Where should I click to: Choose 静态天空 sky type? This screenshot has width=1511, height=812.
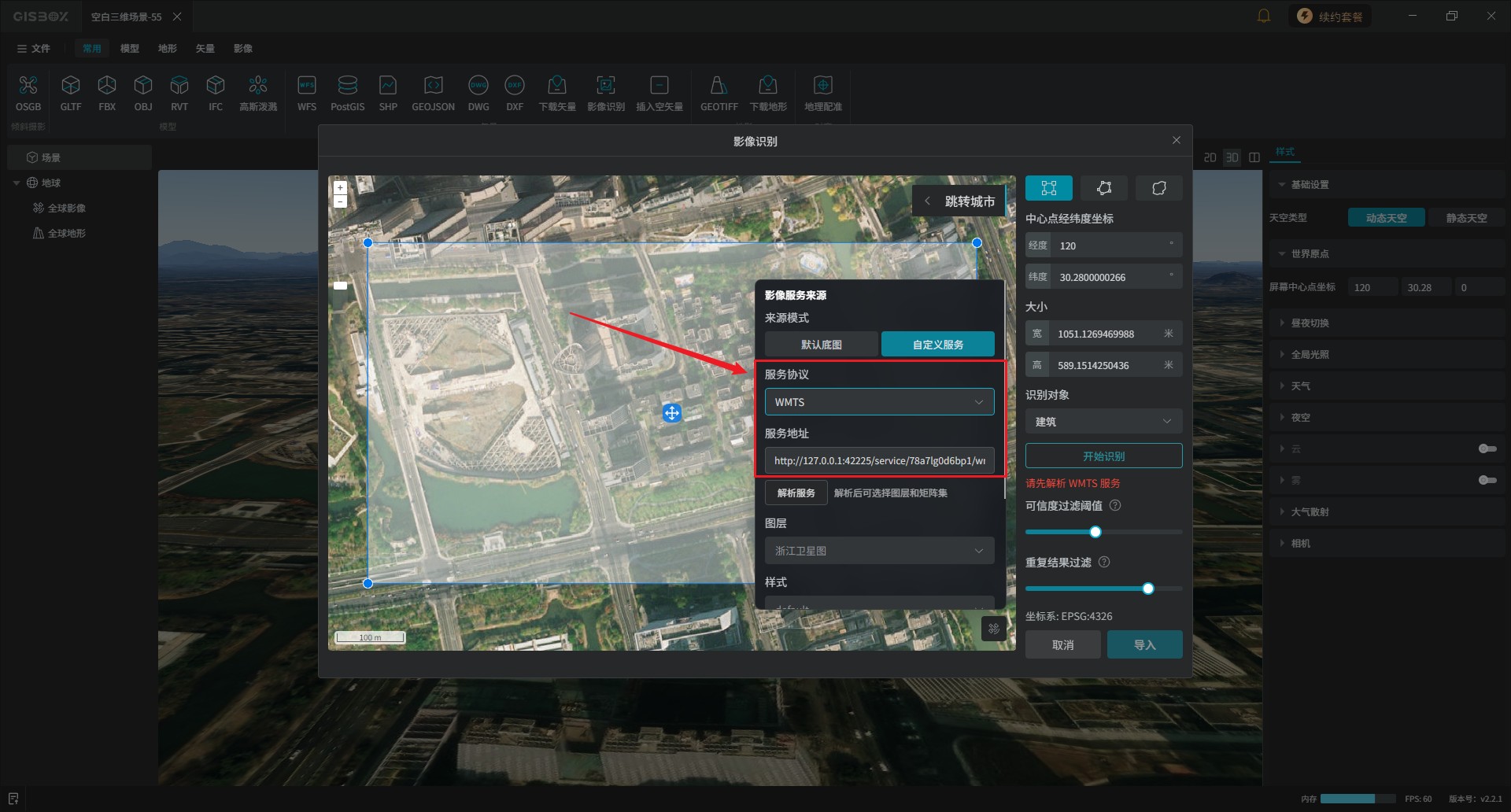(1466, 218)
